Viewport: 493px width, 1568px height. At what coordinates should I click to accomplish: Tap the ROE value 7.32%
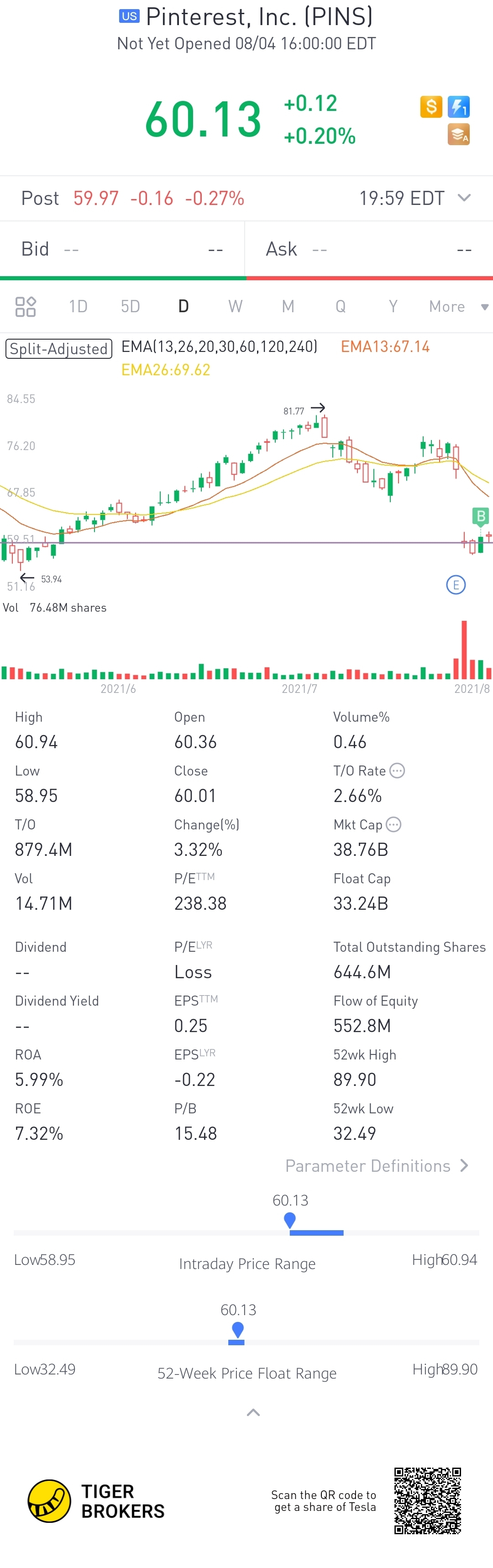coord(39,1133)
